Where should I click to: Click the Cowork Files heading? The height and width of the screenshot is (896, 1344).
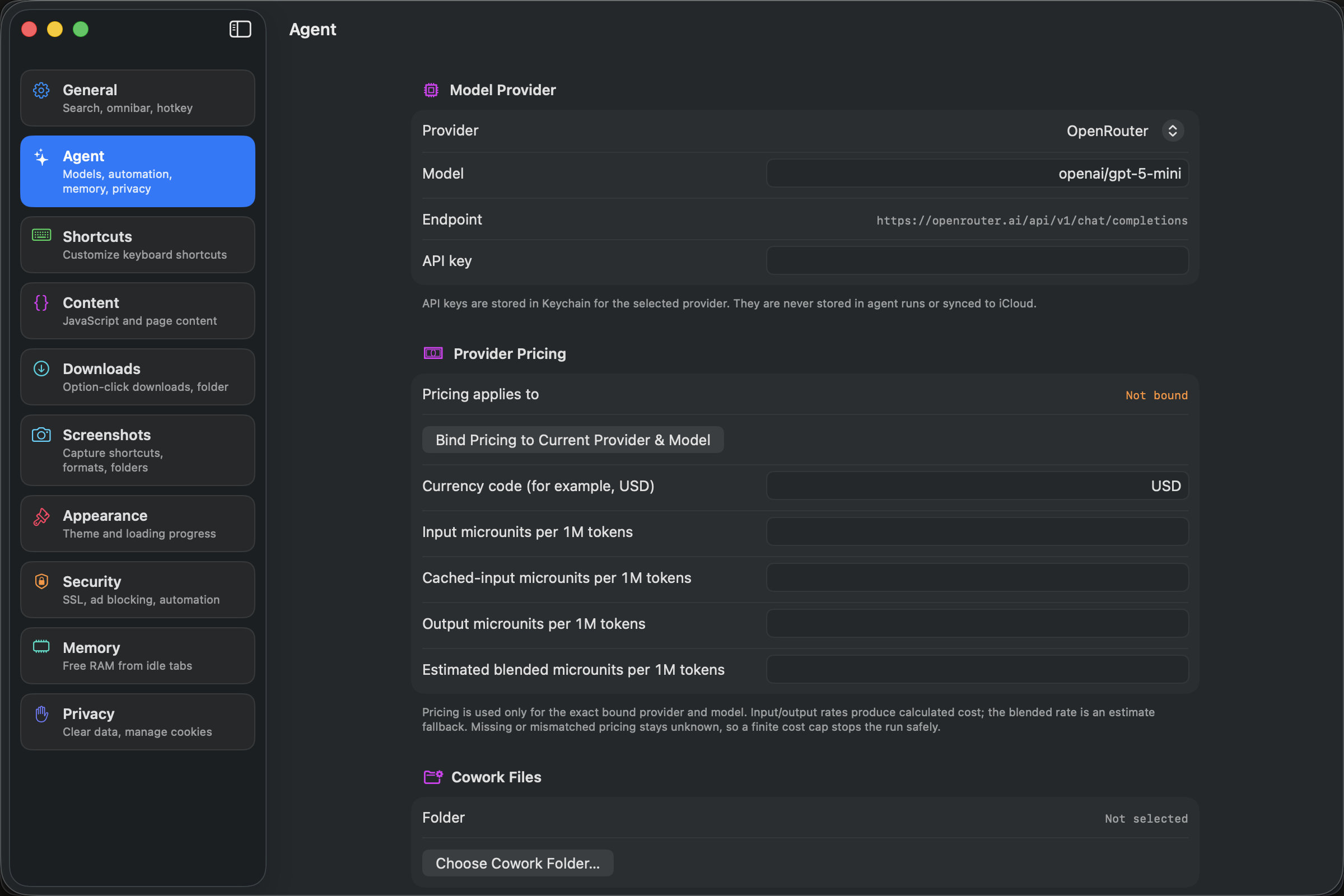pyautogui.click(x=496, y=777)
